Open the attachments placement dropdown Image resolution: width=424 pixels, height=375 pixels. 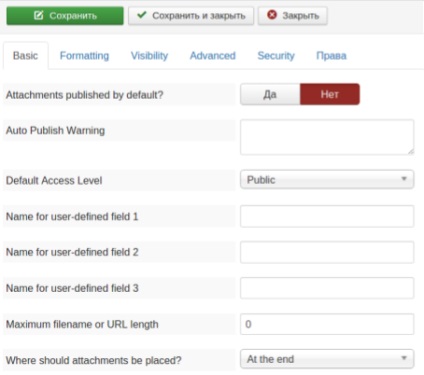pyautogui.click(x=327, y=359)
